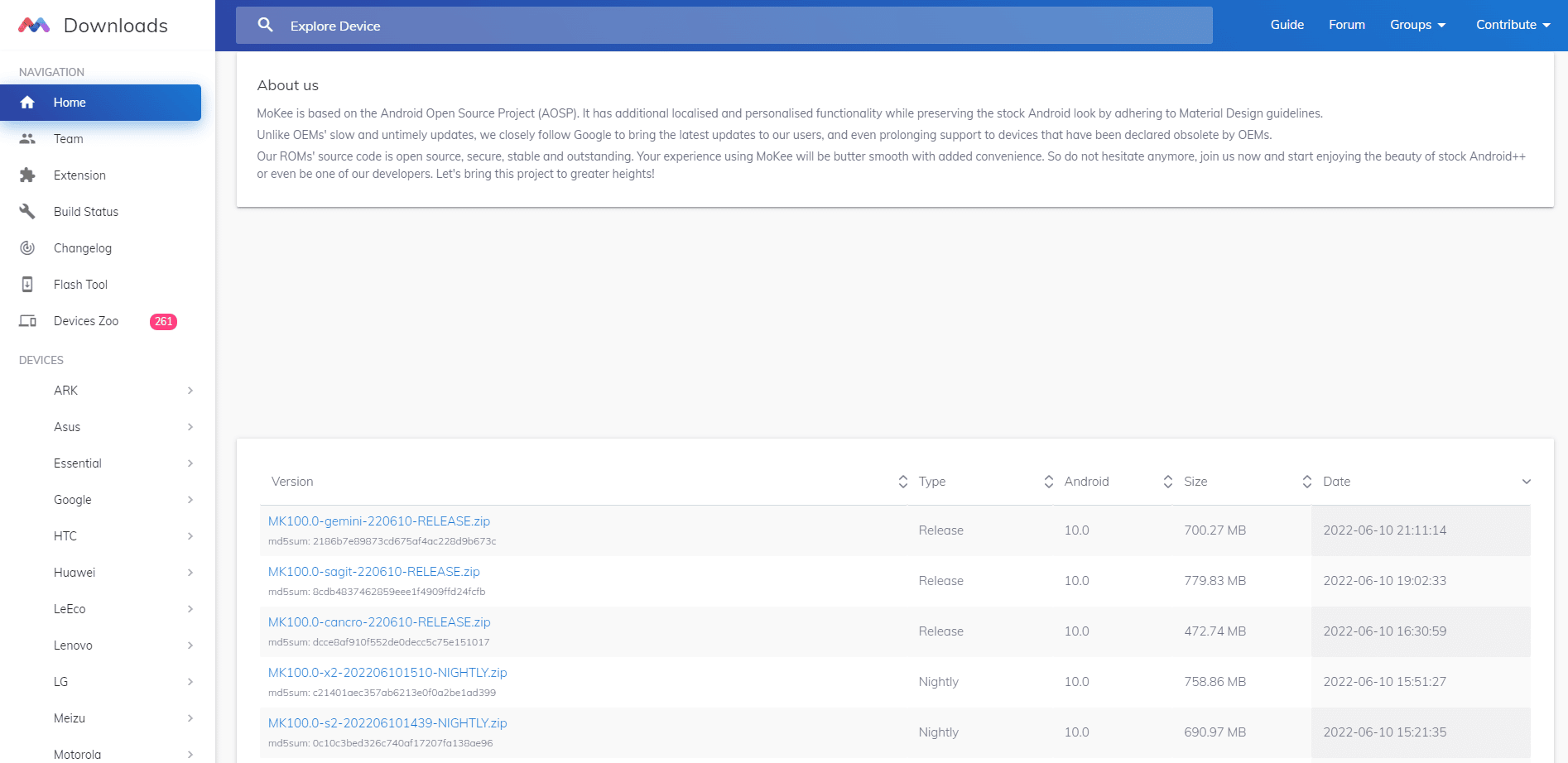Click the Type column header
Viewport: 1568px width, 763px height.
(932, 482)
